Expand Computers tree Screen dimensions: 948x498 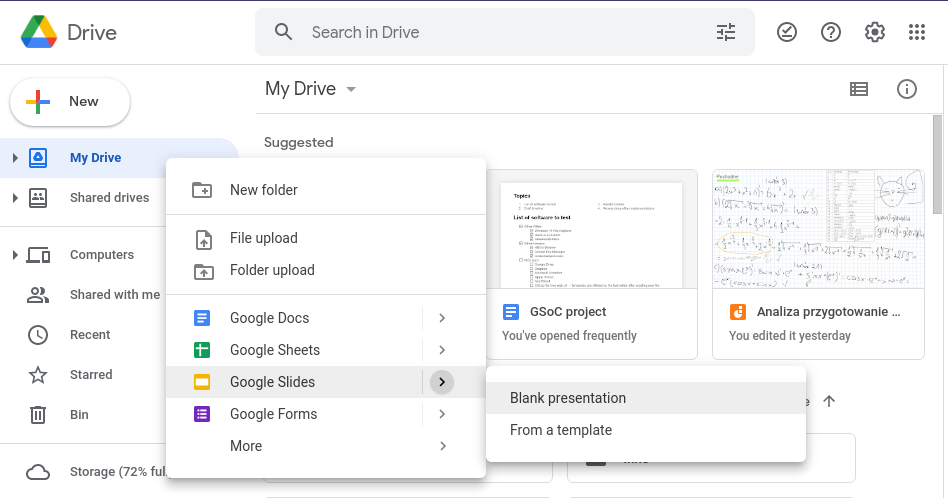click(15, 255)
